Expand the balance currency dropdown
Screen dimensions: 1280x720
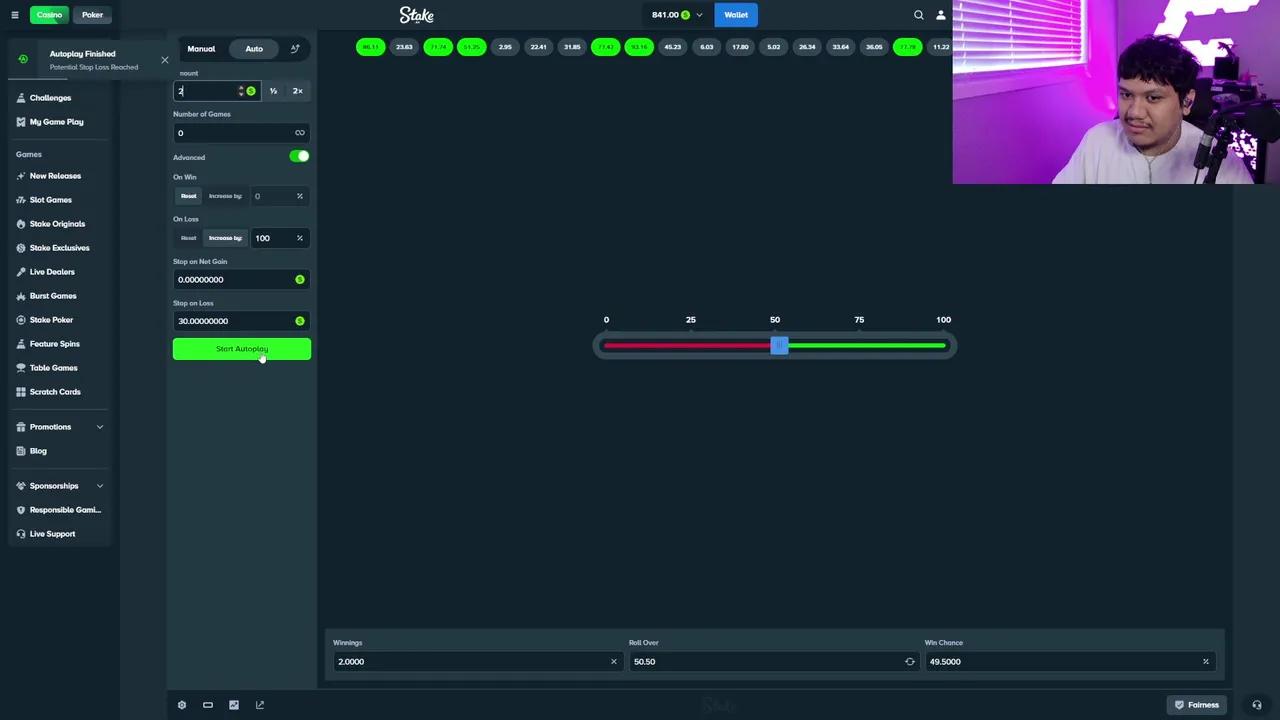pyautogui.click(x=699, y=15)
